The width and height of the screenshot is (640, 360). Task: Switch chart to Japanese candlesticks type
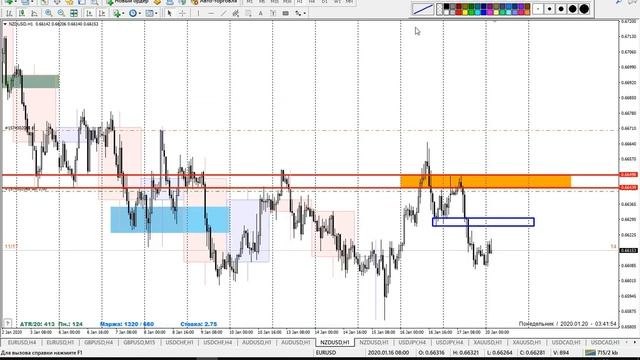[x=22, y=13]
